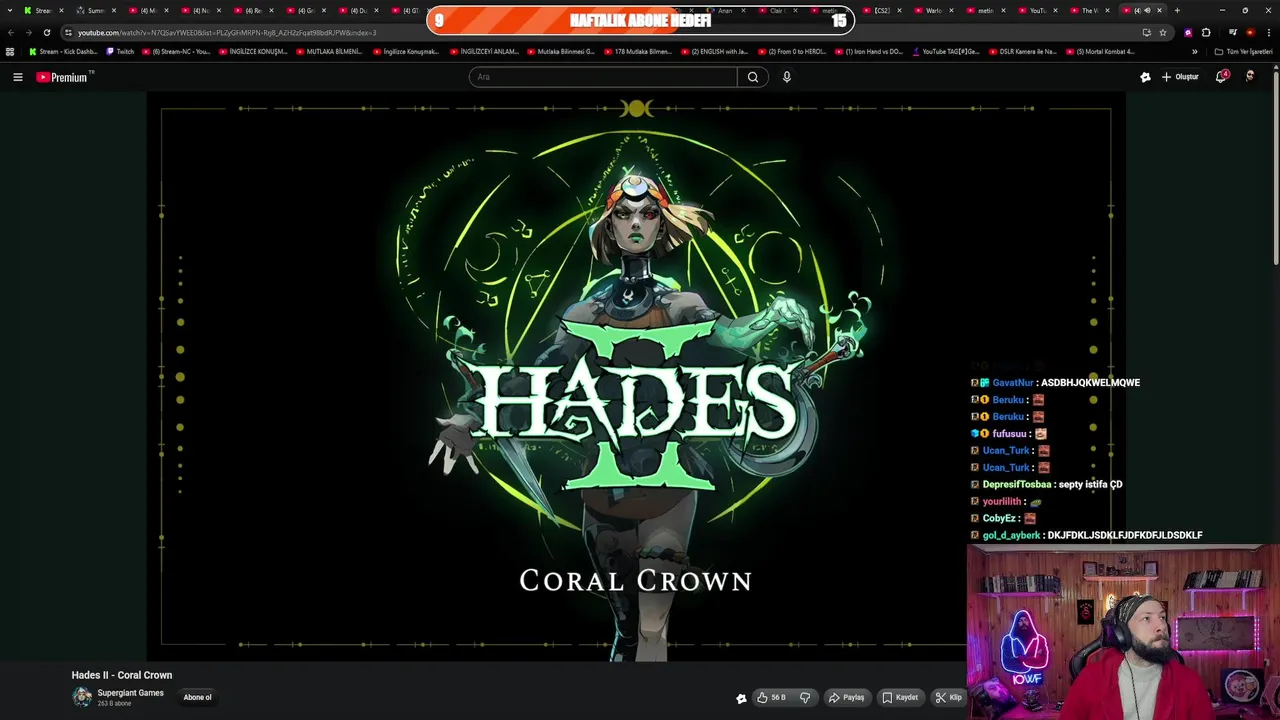Switch to the Warlo tab
Viewport: 1280px width, 720px height.
click(934, 10)
